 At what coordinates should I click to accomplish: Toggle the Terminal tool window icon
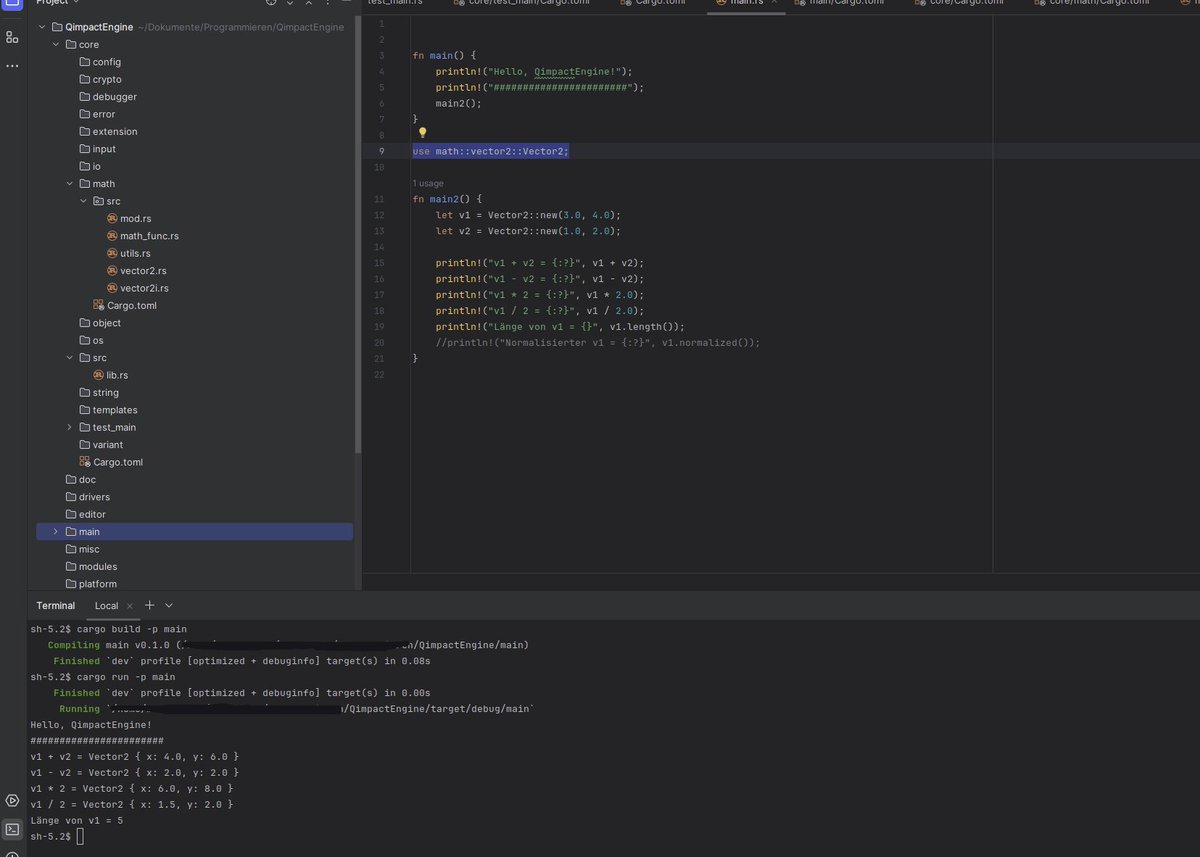click(x=11, y=830)
